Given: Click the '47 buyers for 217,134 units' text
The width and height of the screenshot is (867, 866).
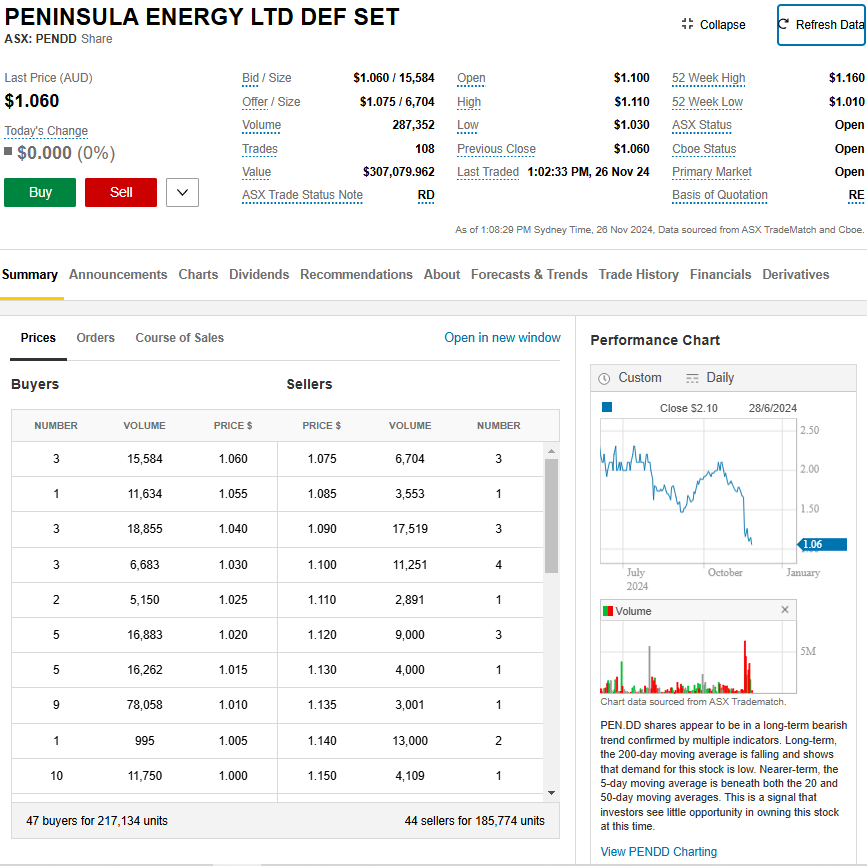Looking at the screenshot, I should [97, 821].
